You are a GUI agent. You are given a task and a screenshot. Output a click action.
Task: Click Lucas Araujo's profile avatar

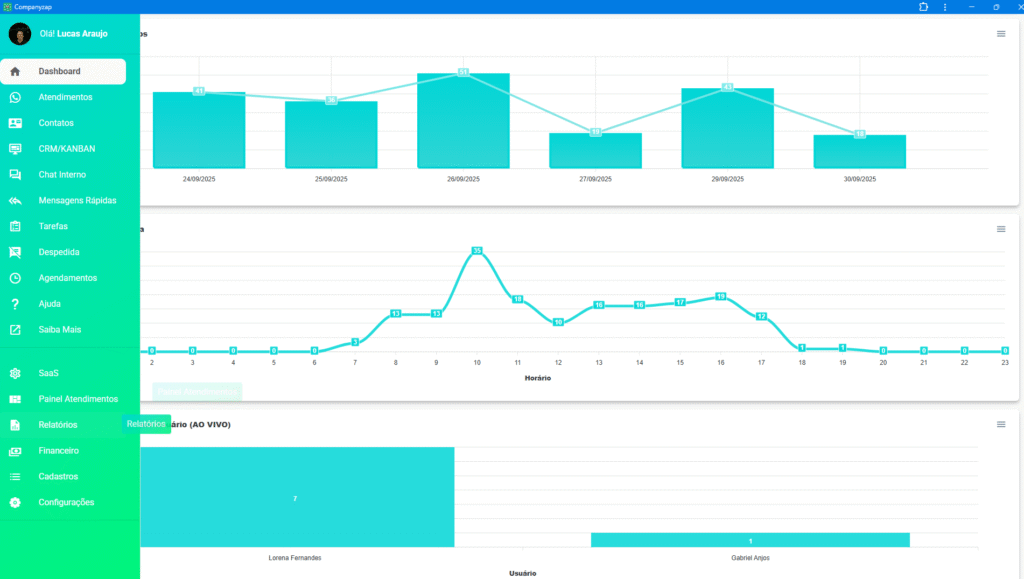pyautogui.click(x=20, y=34)
